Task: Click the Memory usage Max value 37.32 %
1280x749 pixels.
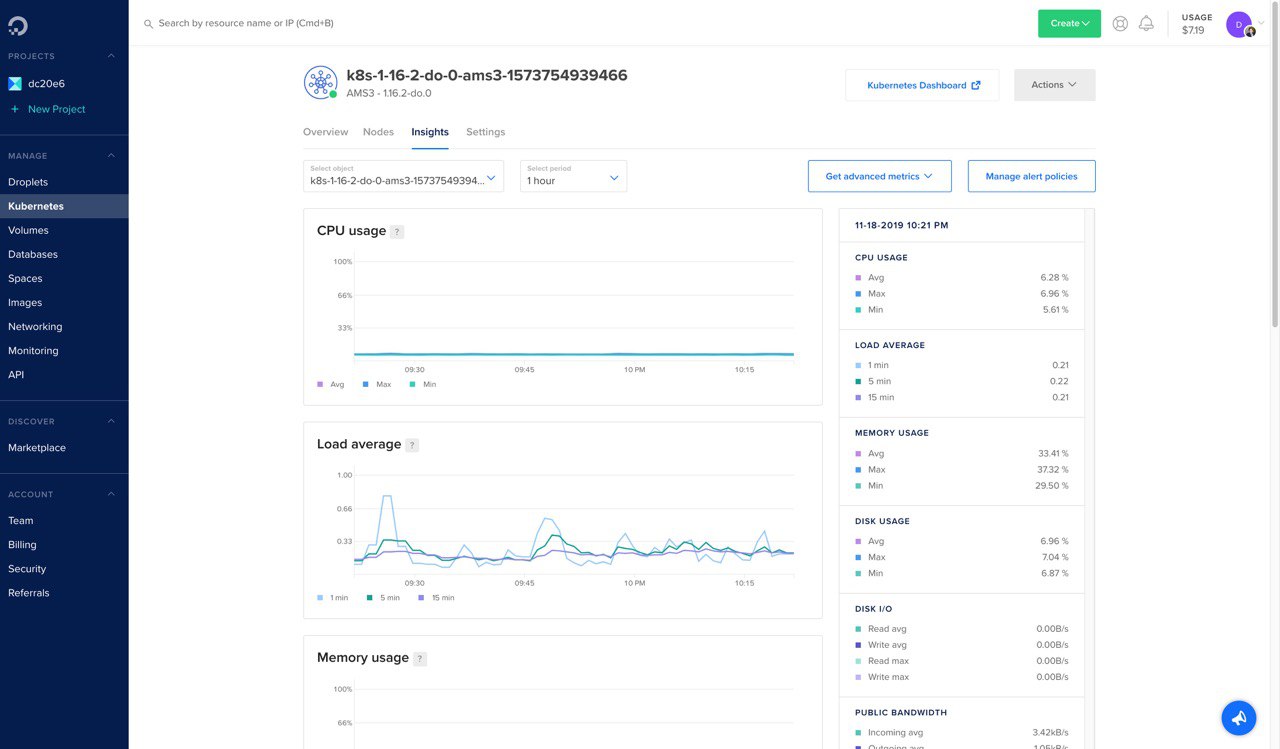Action: tap(1052, 469)
